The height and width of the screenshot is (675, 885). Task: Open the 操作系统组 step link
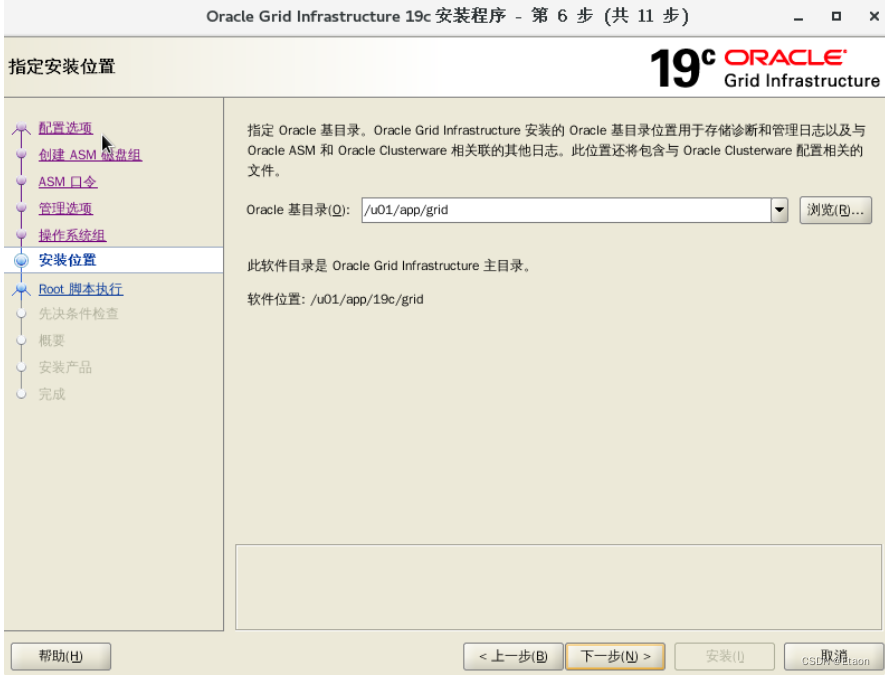72,235
